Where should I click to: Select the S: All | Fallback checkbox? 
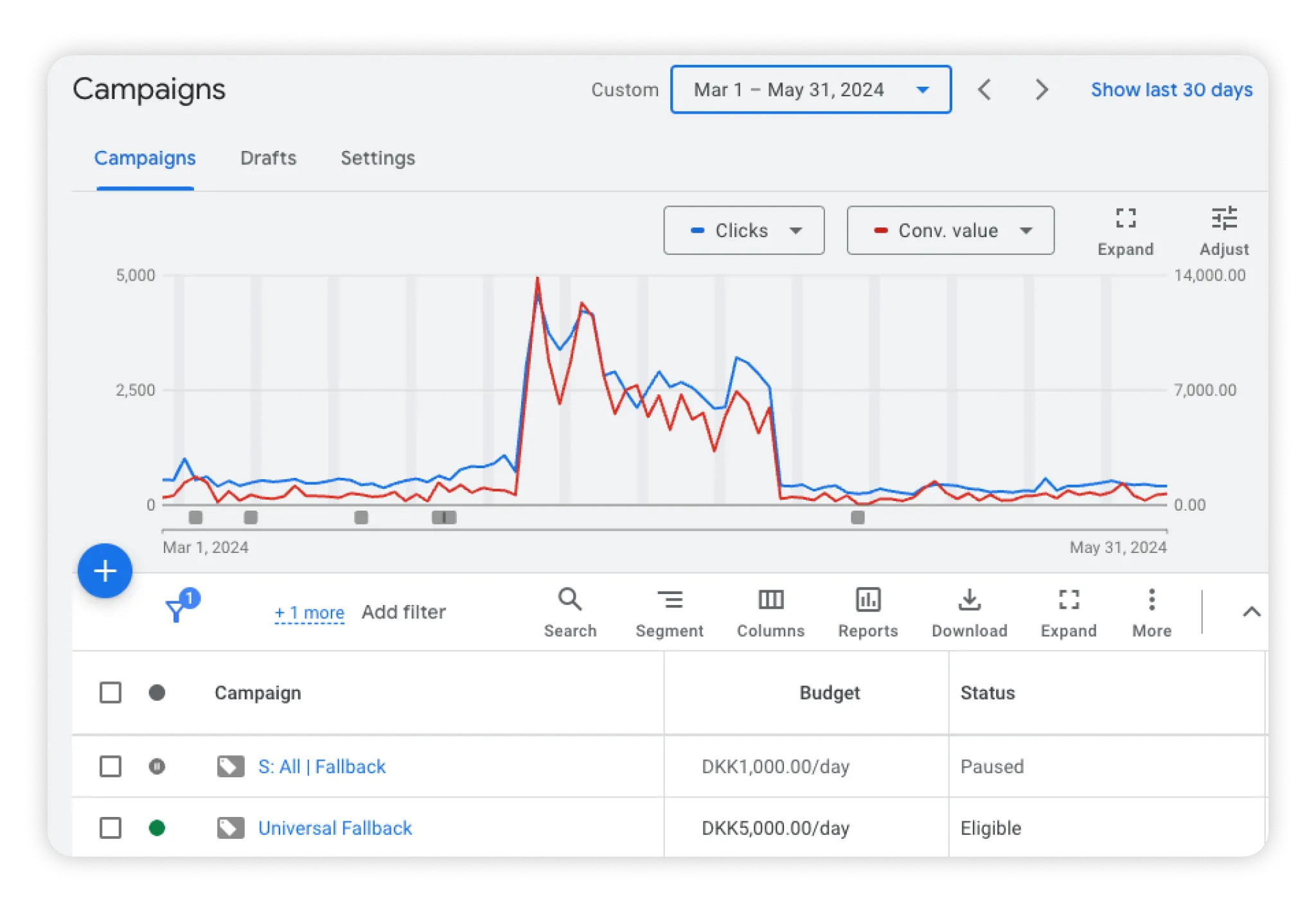tap(111, 766)
